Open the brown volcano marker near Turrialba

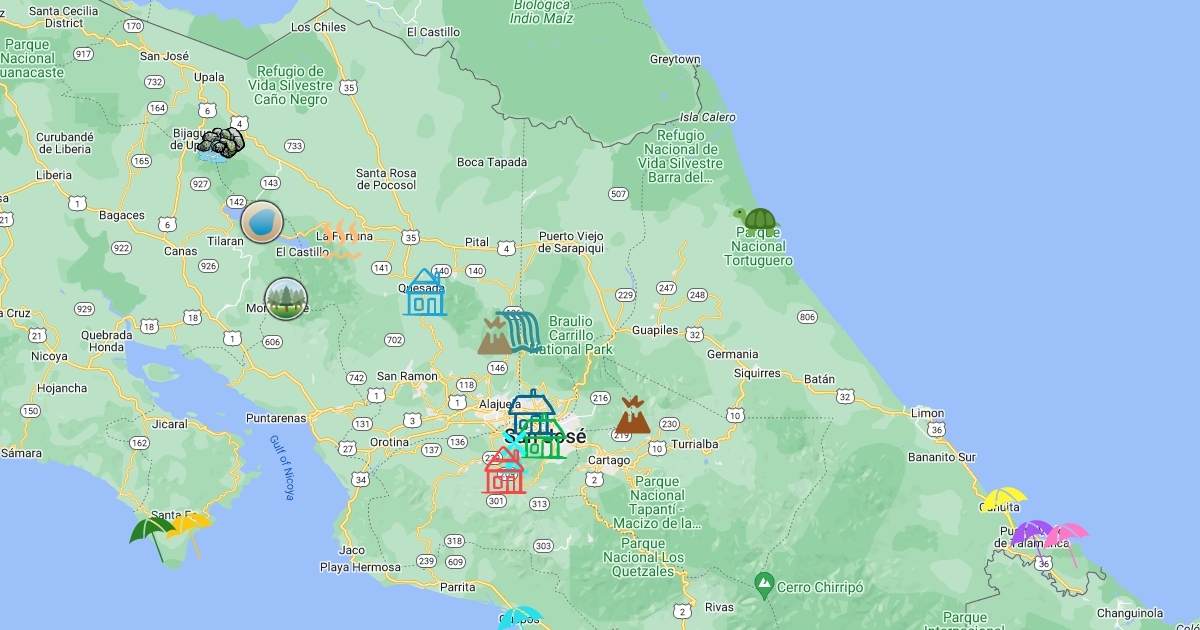click(x=632, y=415)
